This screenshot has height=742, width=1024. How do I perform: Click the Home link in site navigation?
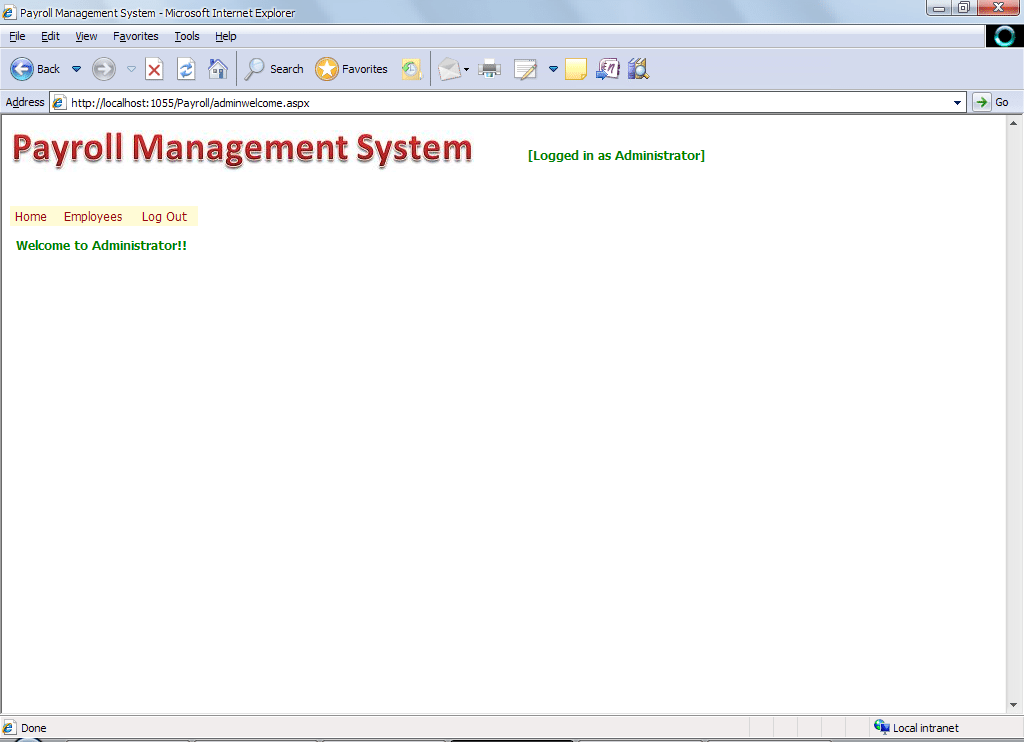31,217
